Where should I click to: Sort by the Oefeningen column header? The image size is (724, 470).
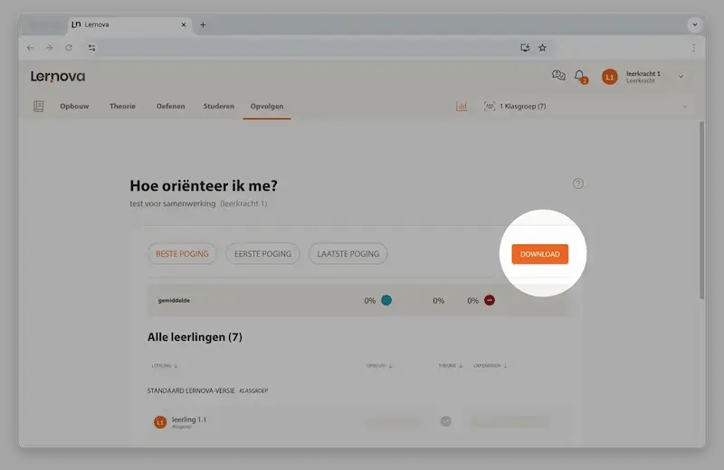tap(490, 365)
